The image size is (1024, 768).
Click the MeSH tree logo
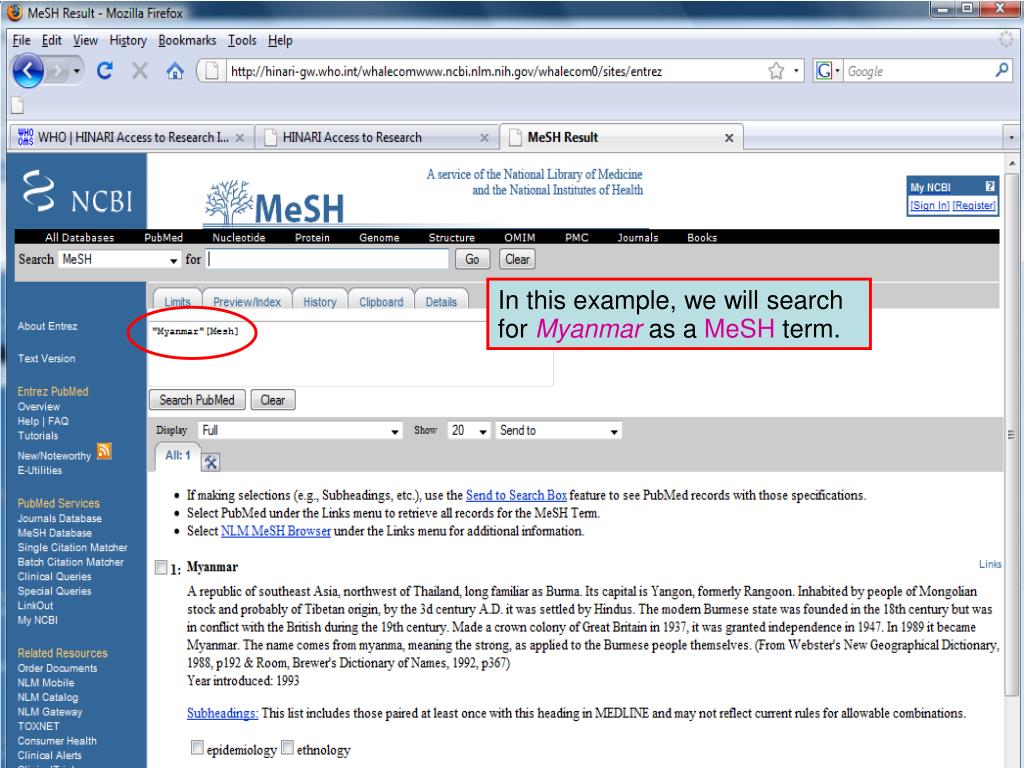274,202
